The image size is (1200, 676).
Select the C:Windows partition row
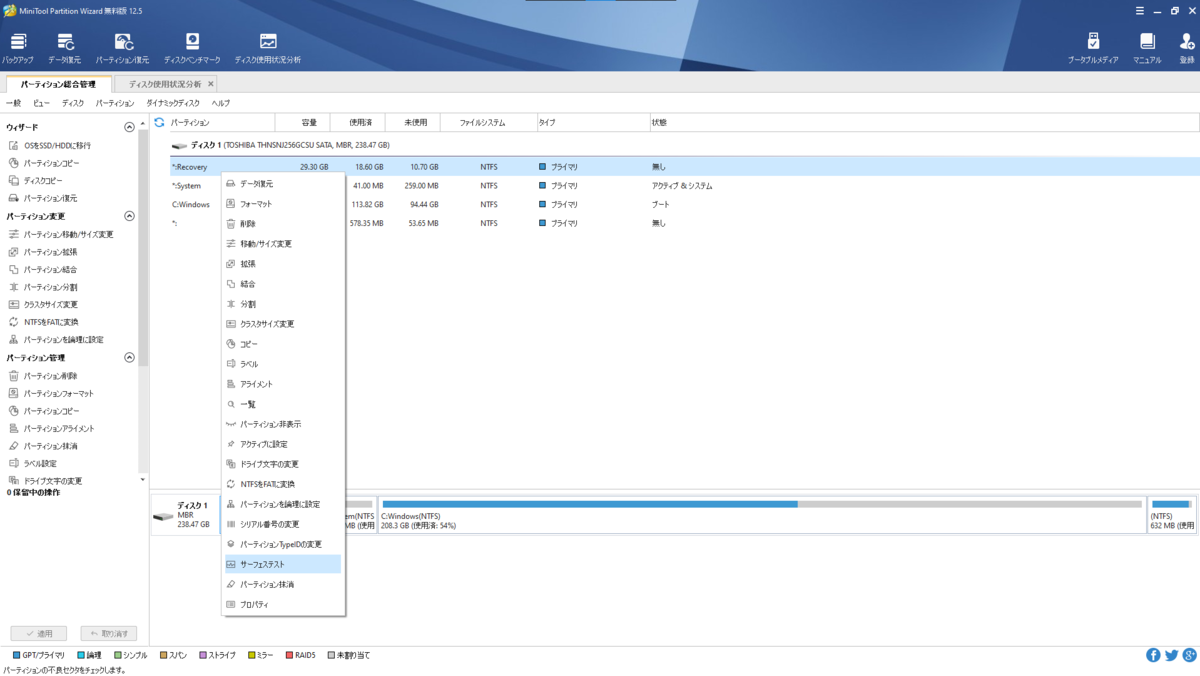pyautogui.click(x=684, y=204)
